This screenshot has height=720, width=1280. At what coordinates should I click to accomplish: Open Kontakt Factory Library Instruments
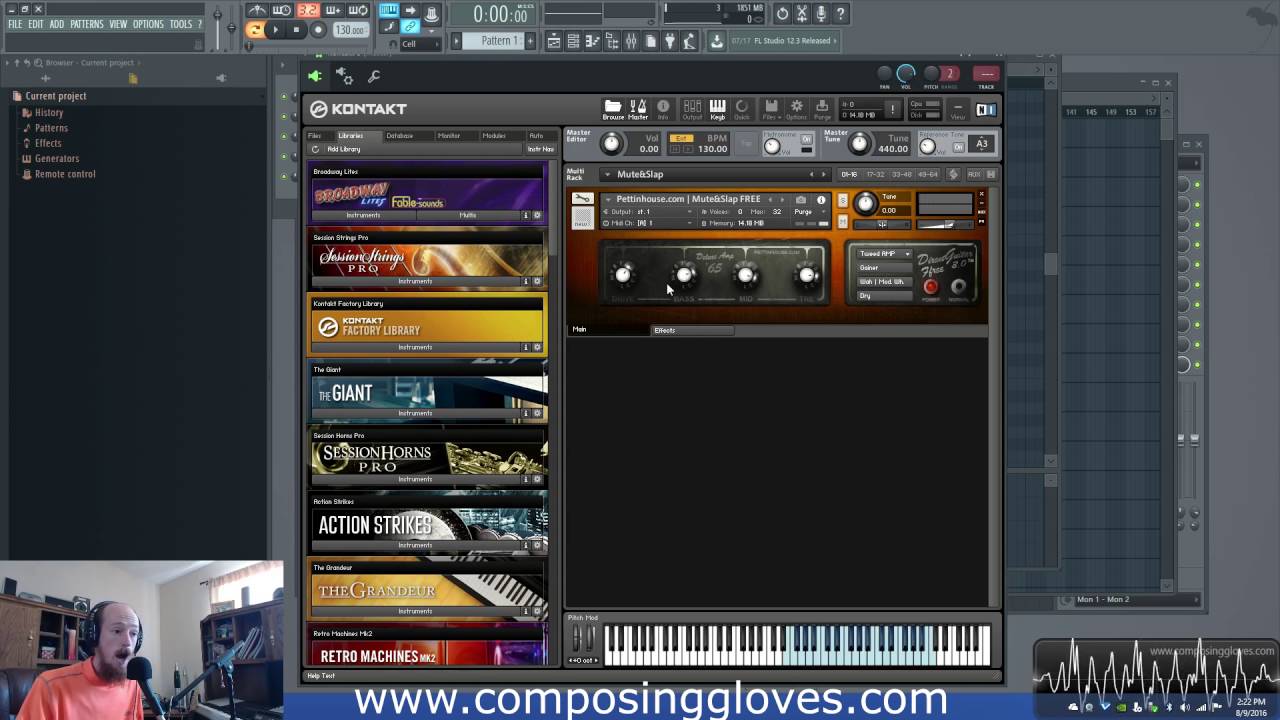415,347
